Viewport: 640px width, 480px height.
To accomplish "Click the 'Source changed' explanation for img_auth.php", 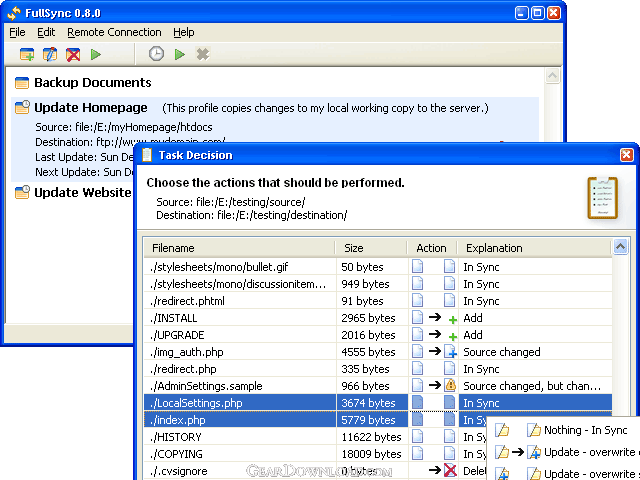I will coord(502,352).
